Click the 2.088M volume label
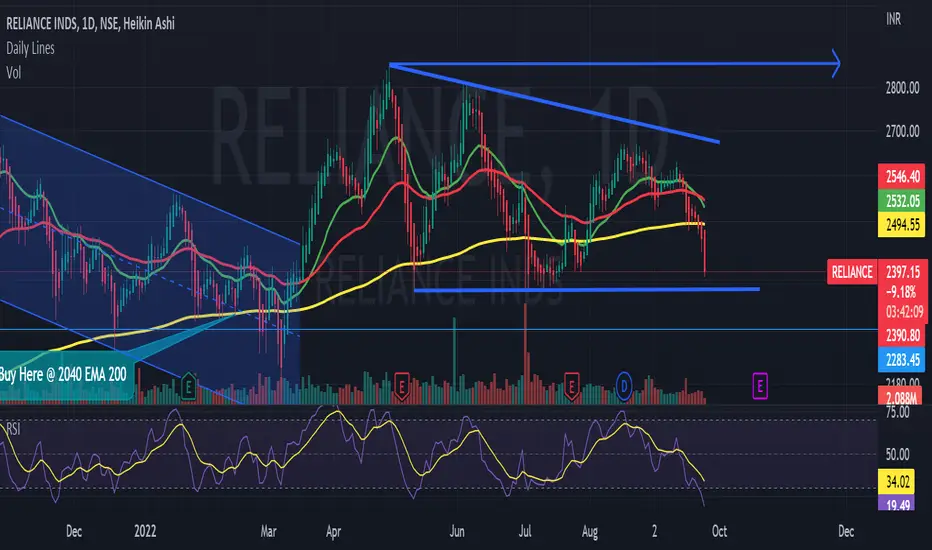Viewport: 932px width, 550px height. tap(901, 397)
